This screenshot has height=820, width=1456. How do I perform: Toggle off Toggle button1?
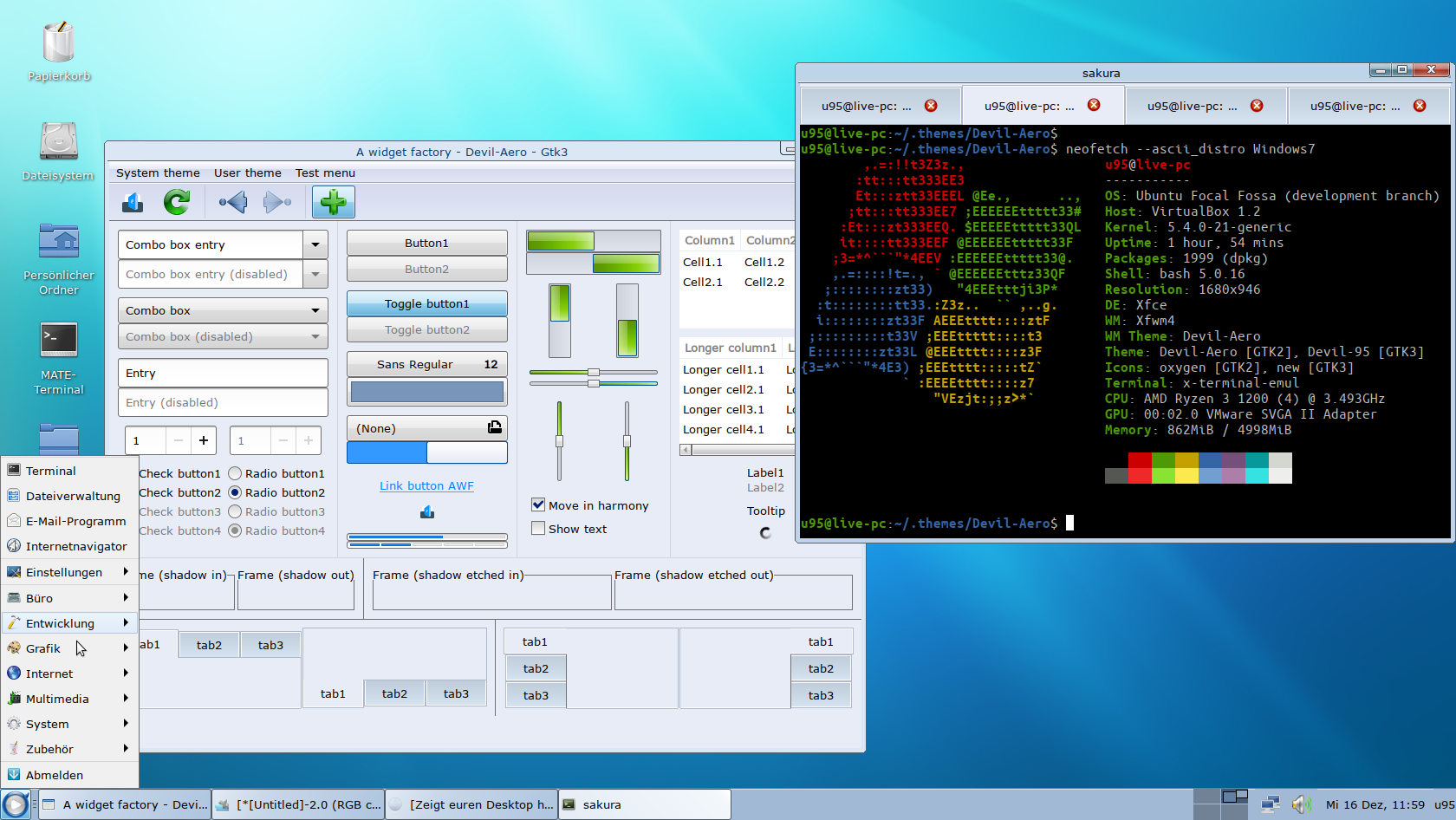[427, 303]
